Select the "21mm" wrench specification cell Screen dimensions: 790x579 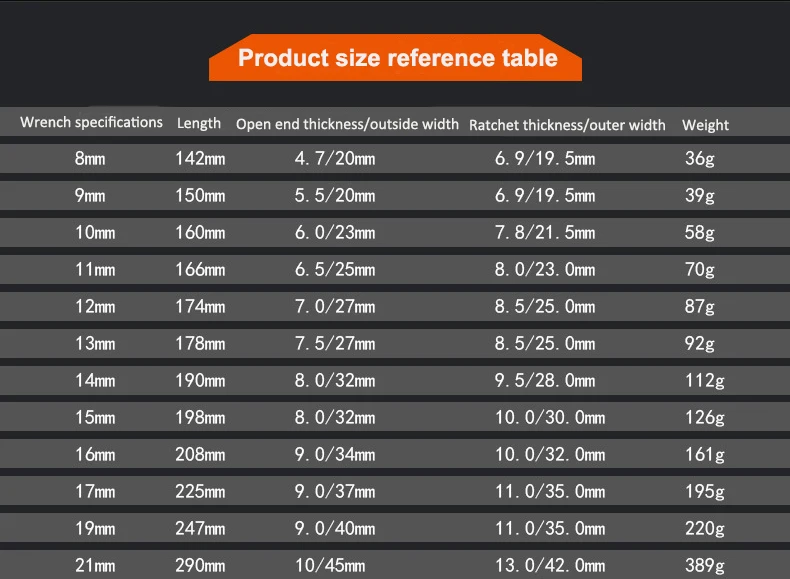point(95,565)
